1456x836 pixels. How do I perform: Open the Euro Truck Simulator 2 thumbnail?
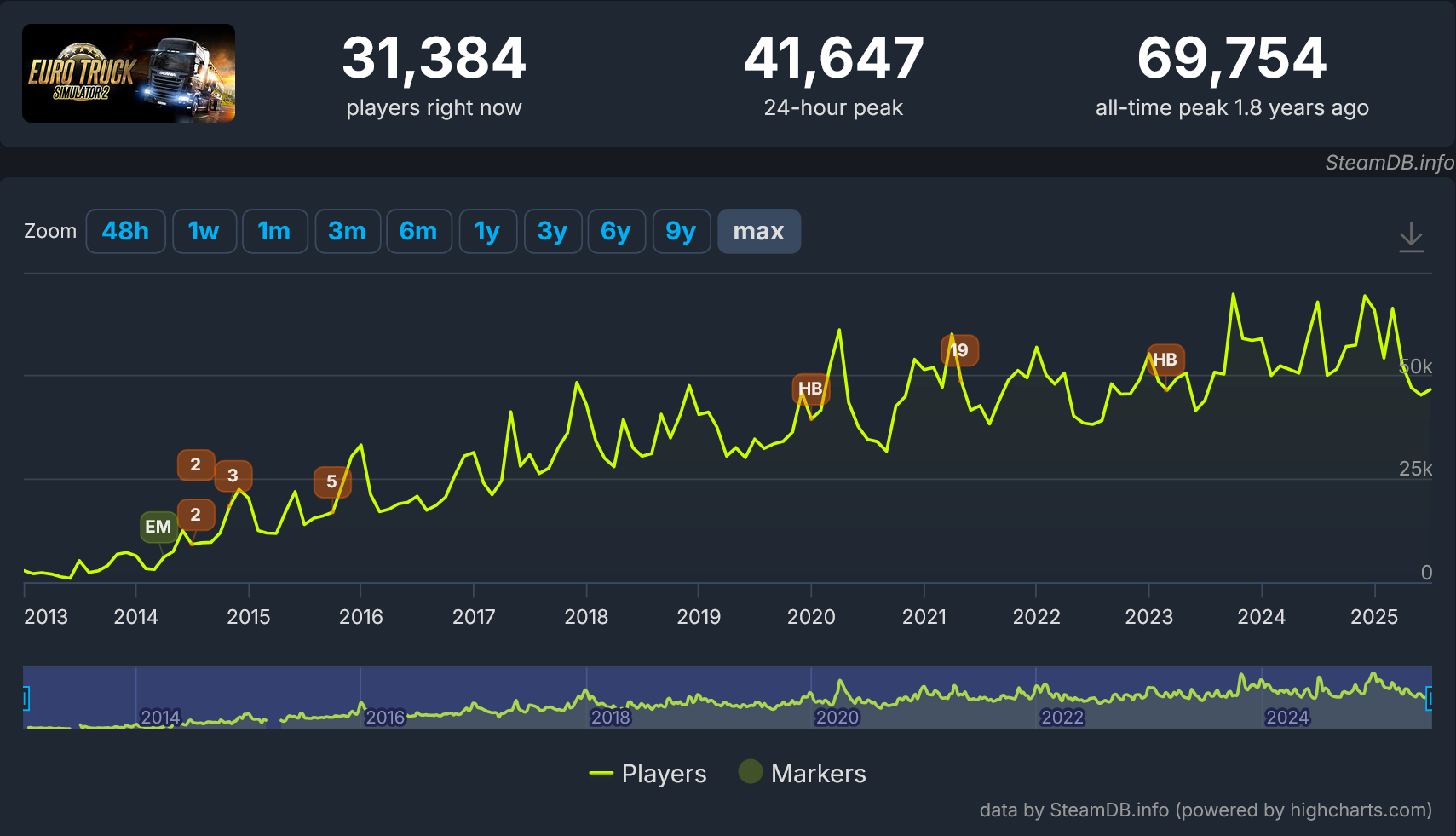(129, 73)
